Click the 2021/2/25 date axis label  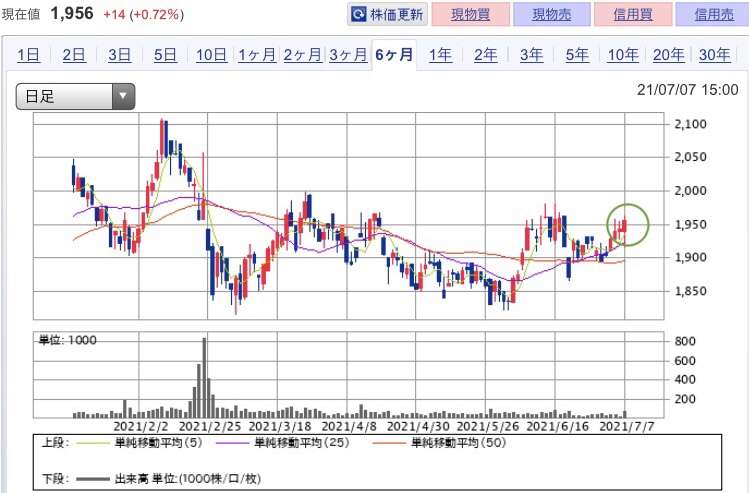(x=210, y=426)
